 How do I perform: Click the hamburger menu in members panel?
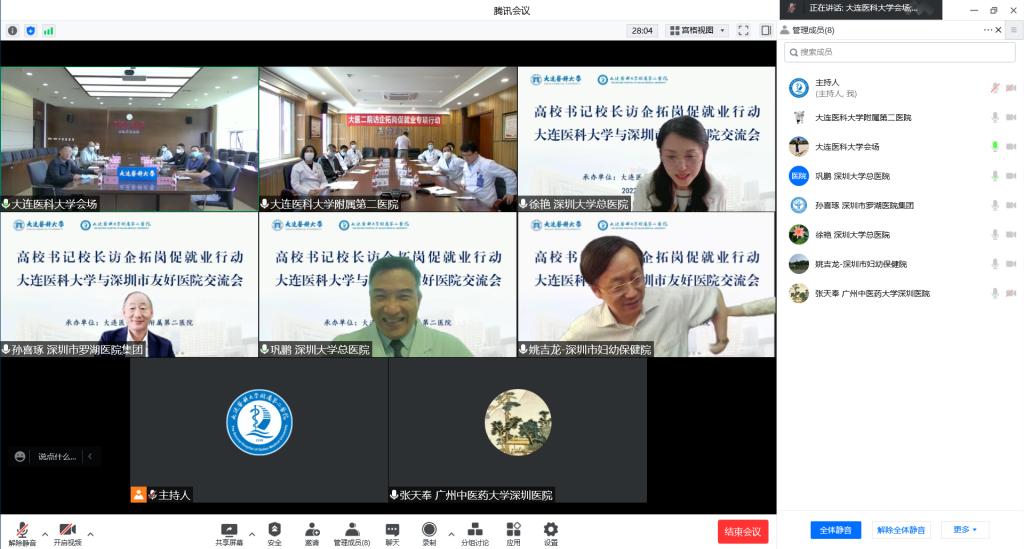click(x=1014, y=30)
